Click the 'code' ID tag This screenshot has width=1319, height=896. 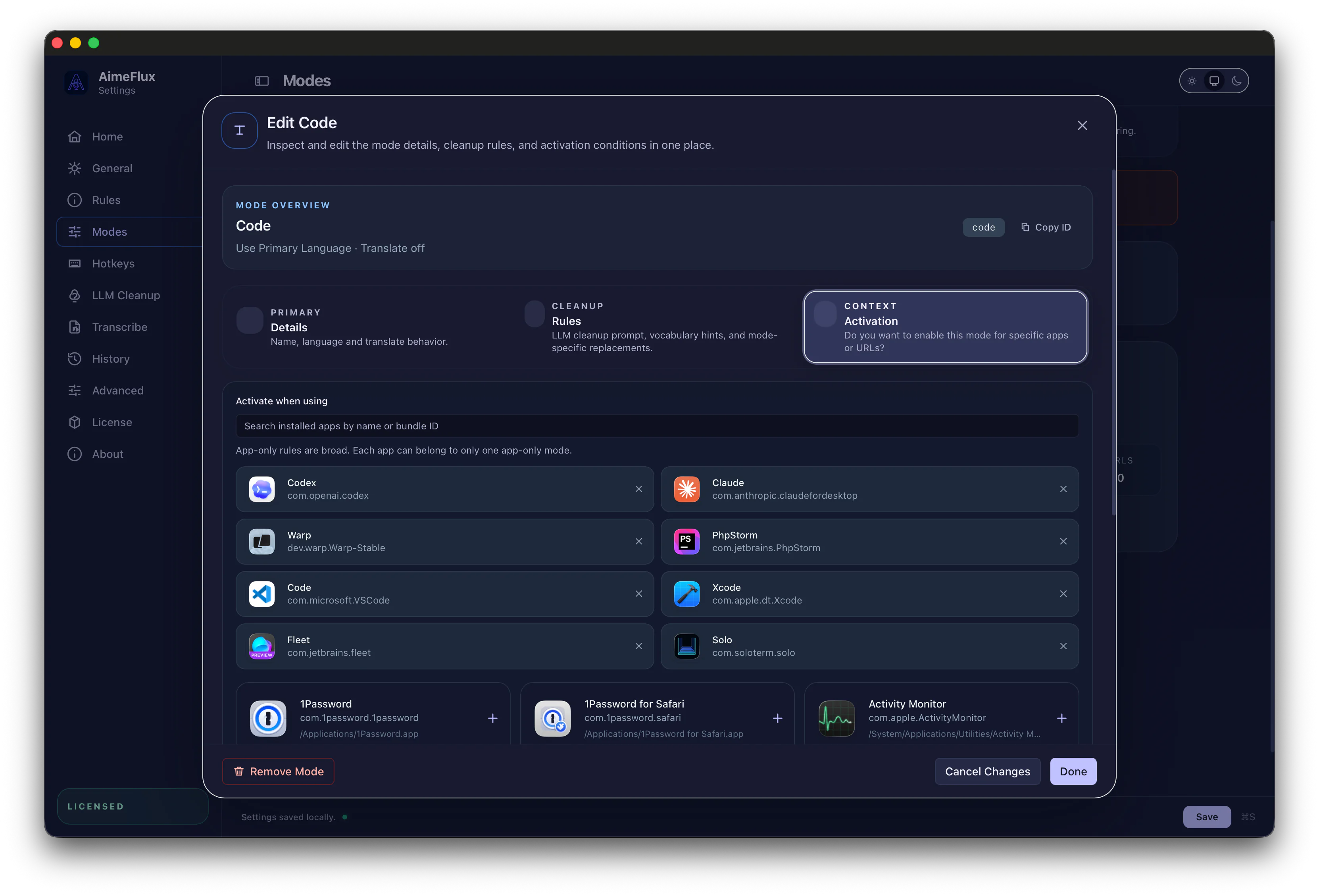click(984, 227)
